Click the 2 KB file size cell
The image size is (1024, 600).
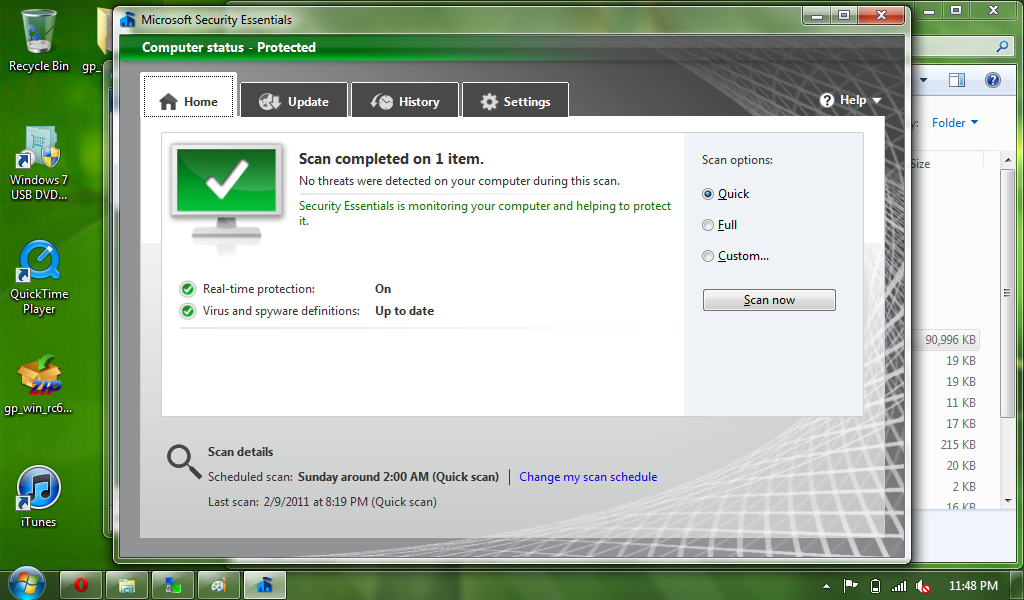[x=964, y=486]
